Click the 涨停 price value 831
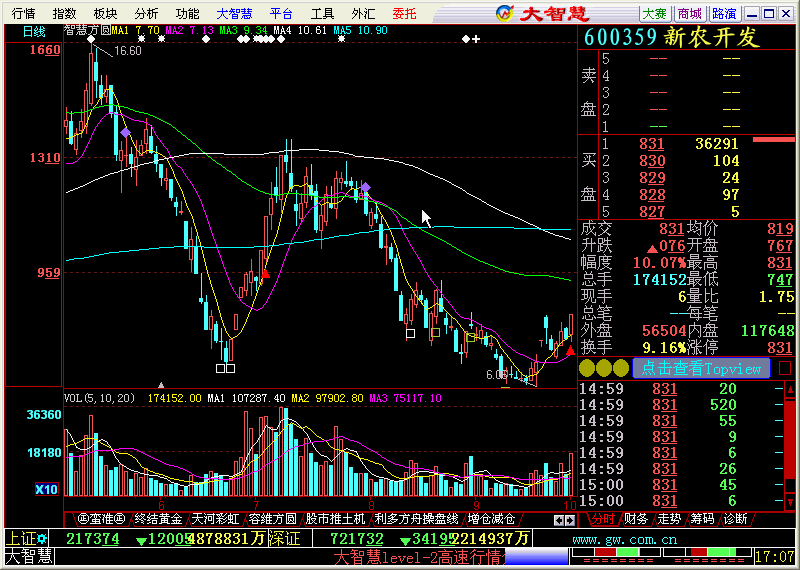 pos(780,348)
